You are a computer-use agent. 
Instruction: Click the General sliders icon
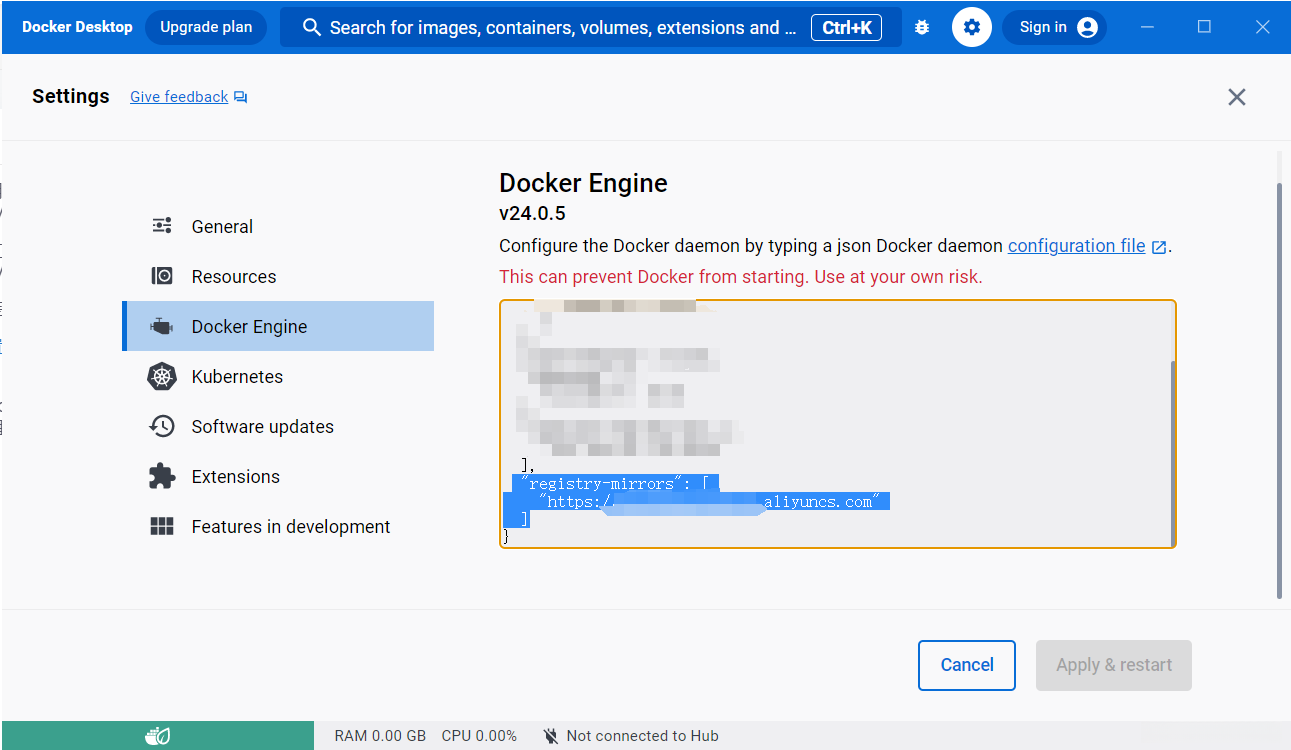(x=162, y=226)
